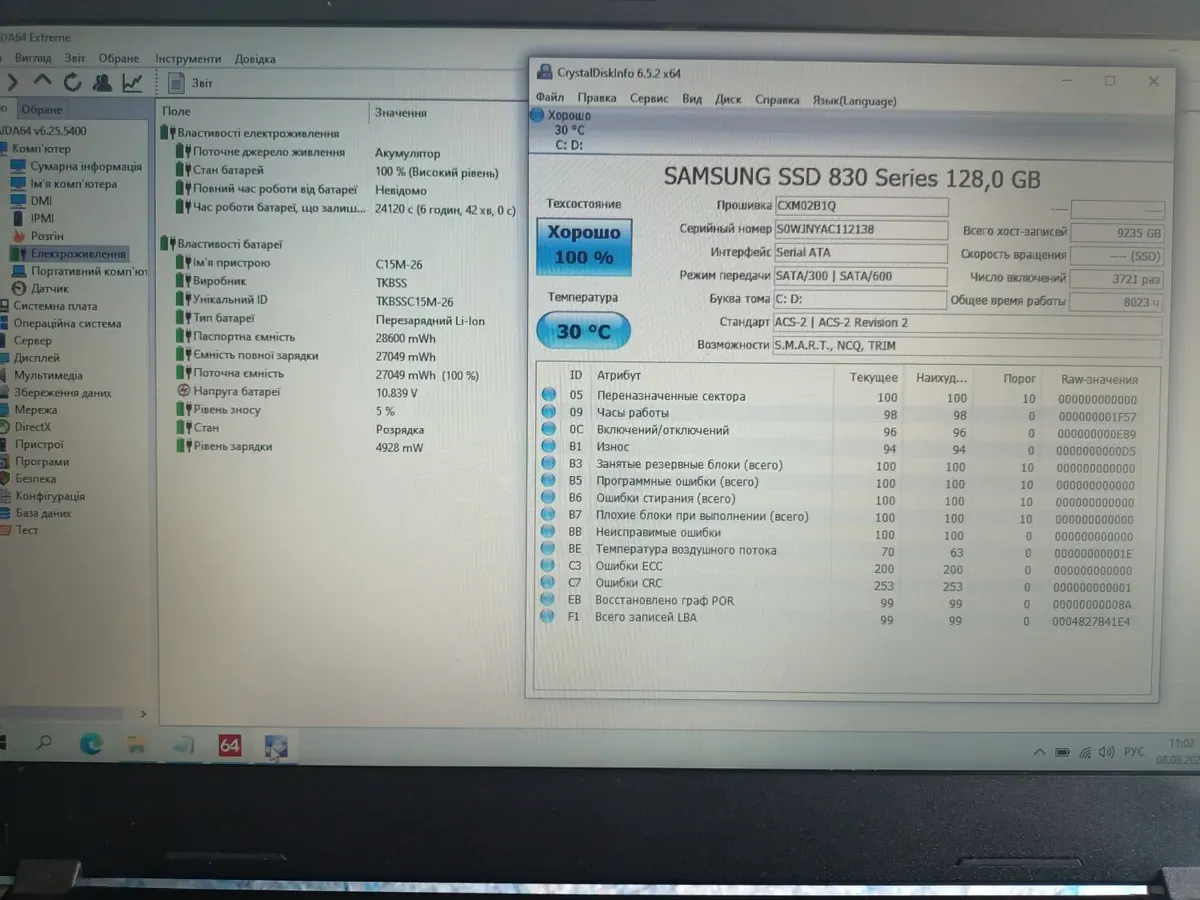Open the Інструменти menu in AIDA64
Viewport: 1200px width, 900px height.
188,59
